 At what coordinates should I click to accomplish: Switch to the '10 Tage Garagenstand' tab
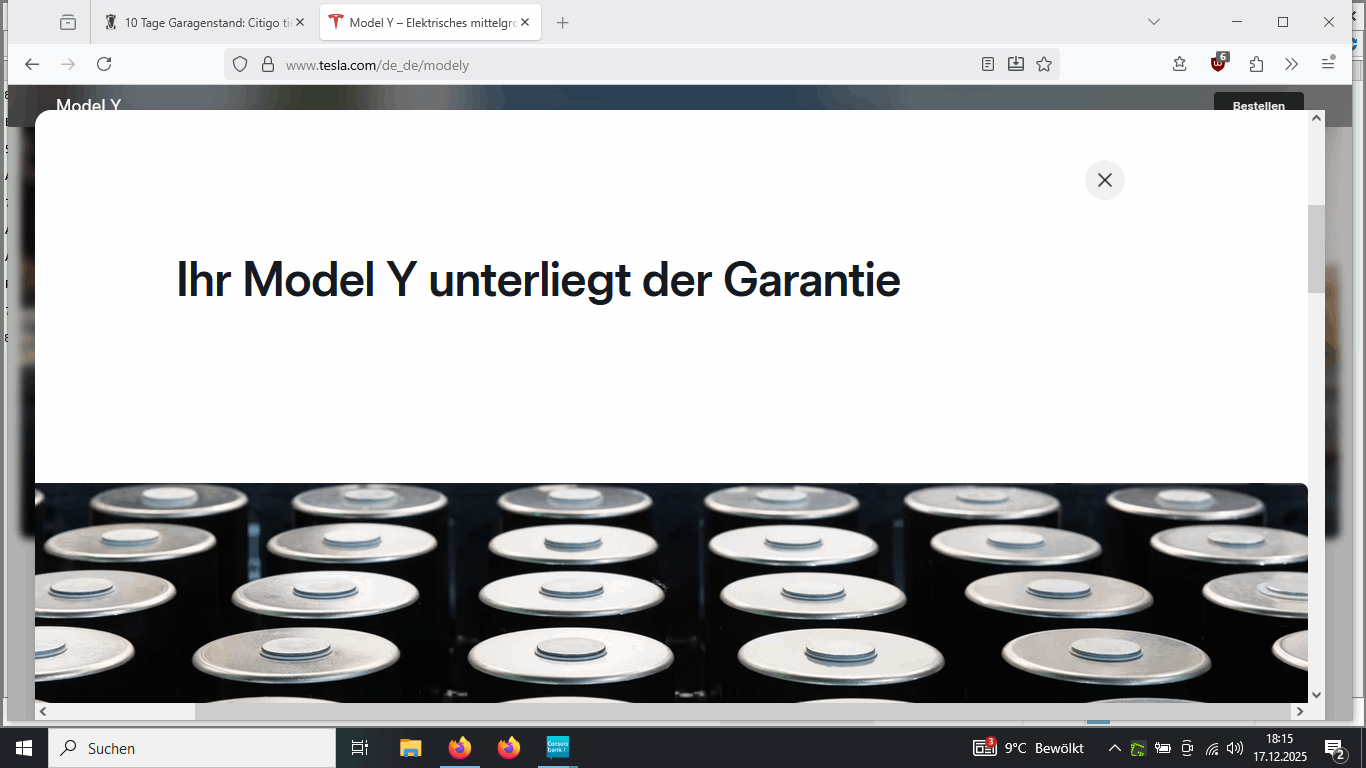pyautogui.click(x=200, y=22)
